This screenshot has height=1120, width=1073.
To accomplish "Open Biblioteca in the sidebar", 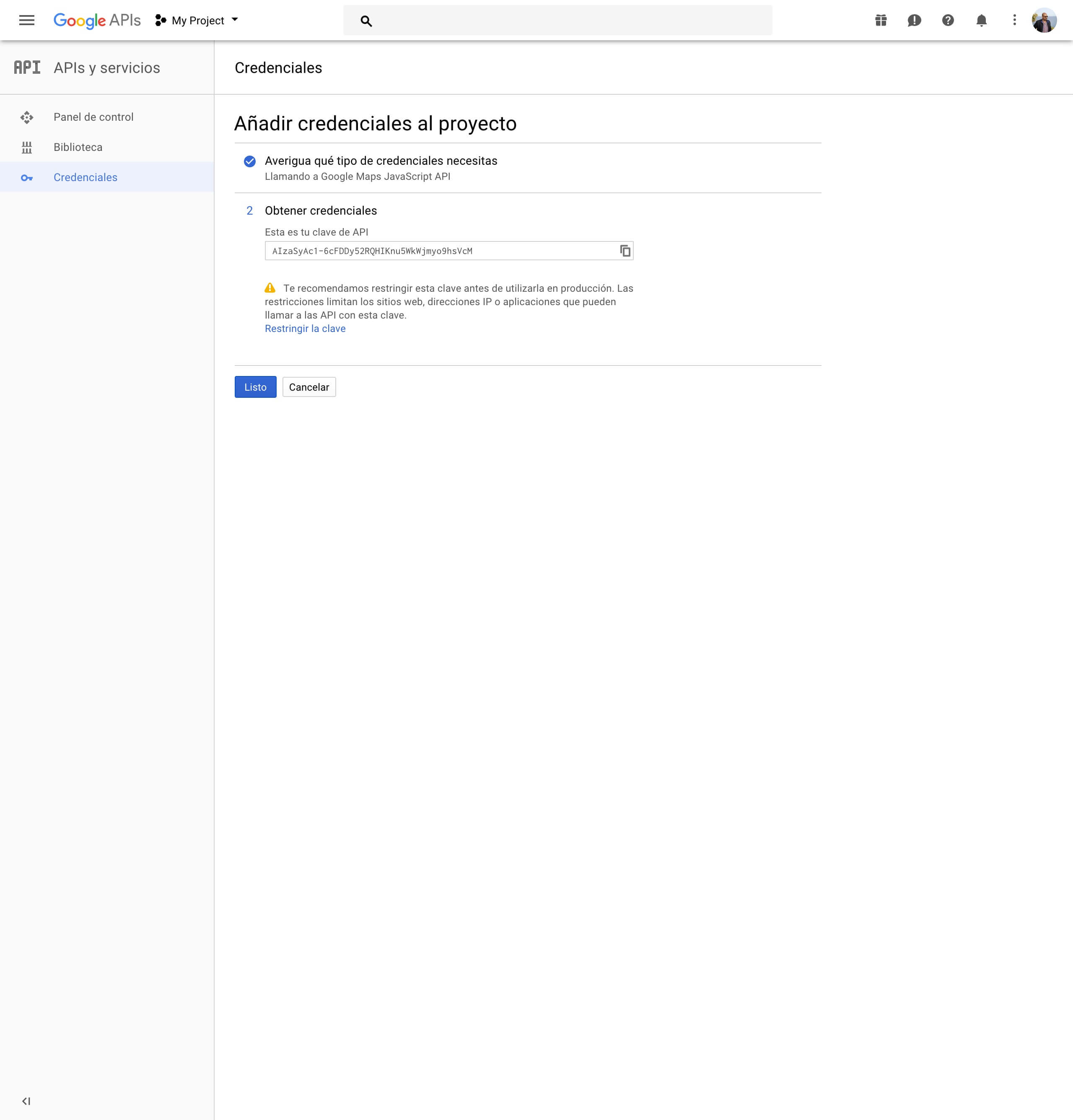I will click(78, 148).
